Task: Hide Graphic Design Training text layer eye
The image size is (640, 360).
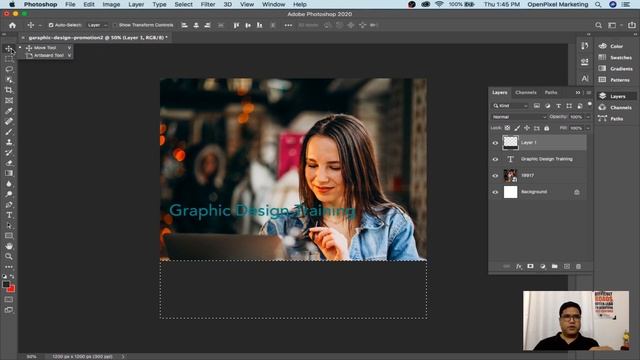Action: pyautogui.click(x=495, y=159)
